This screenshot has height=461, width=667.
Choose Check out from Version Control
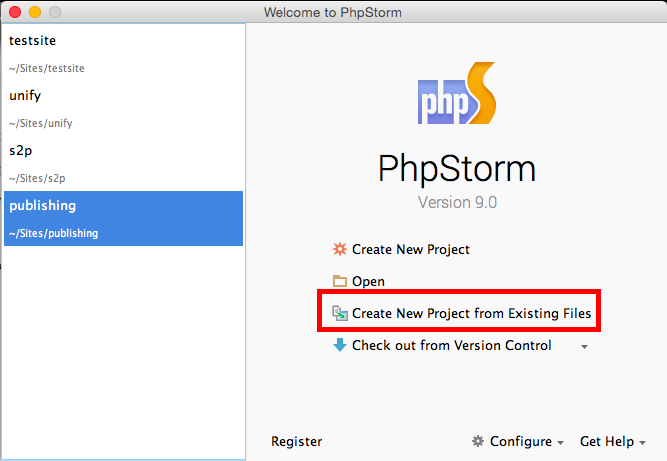[452, 345]
